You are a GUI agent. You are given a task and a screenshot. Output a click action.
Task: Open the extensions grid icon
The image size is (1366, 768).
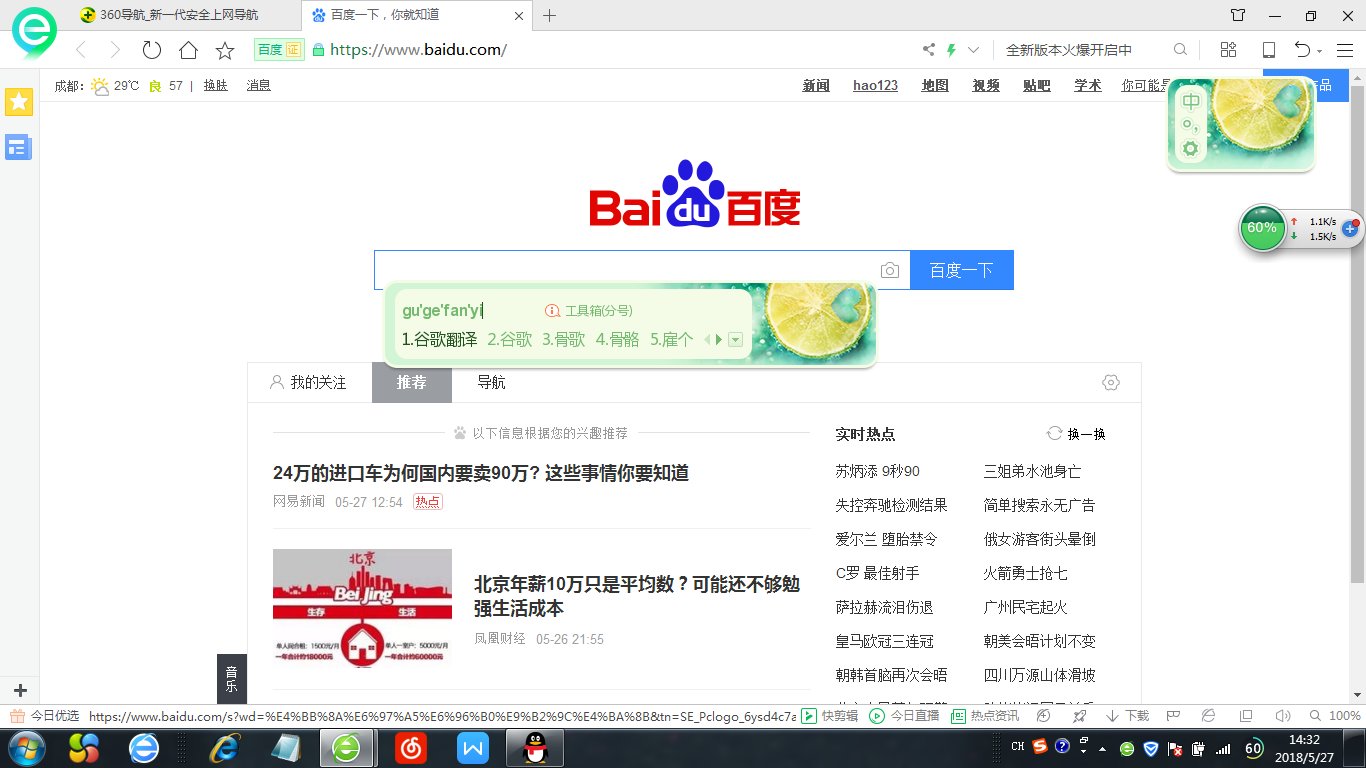[1228, 49]
